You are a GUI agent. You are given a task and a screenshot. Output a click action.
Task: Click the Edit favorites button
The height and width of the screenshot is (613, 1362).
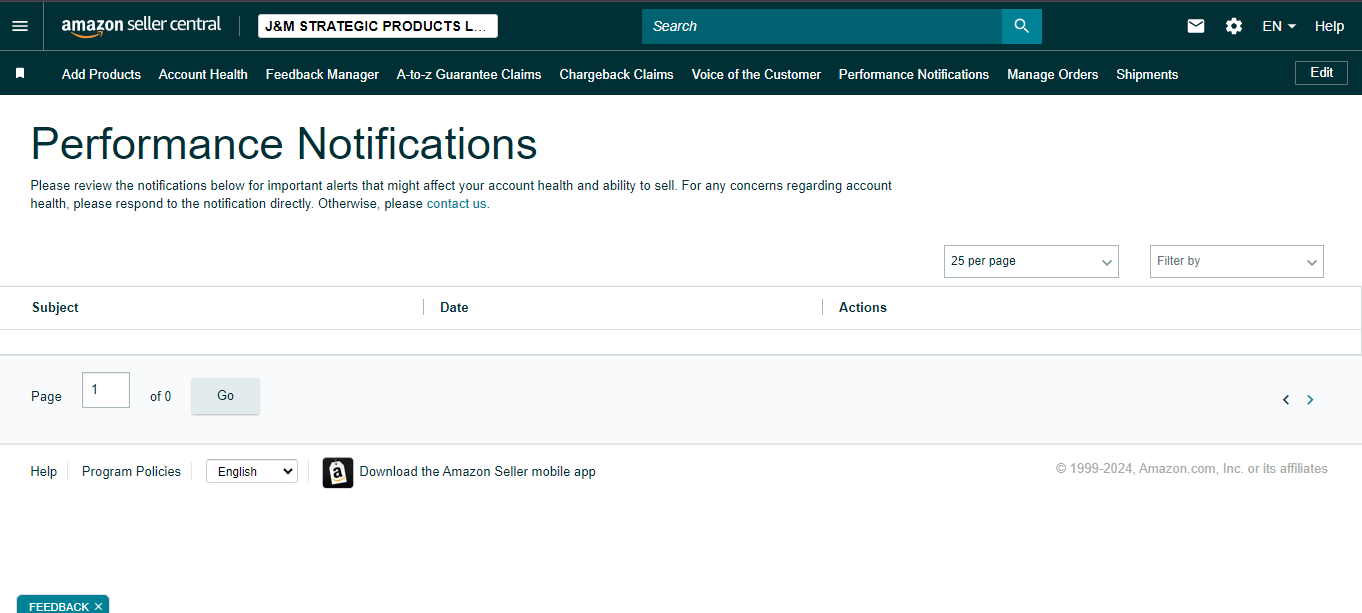pyautogui.click(x=1321, y=73)
